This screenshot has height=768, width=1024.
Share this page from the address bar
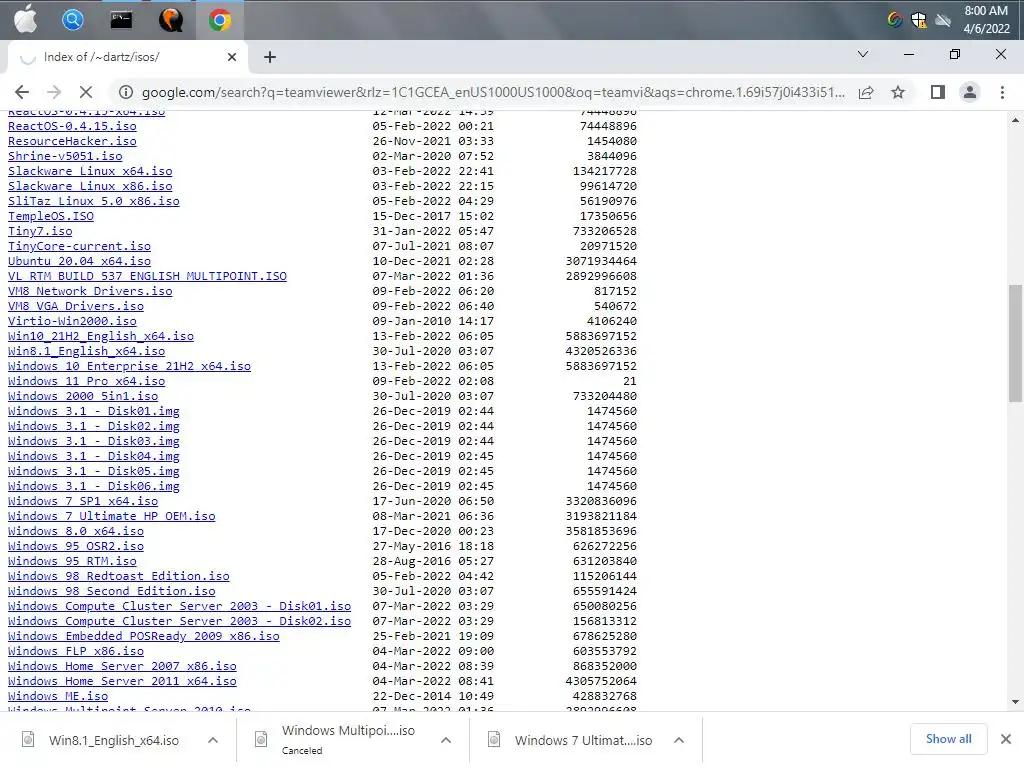(x=866, y=92)
